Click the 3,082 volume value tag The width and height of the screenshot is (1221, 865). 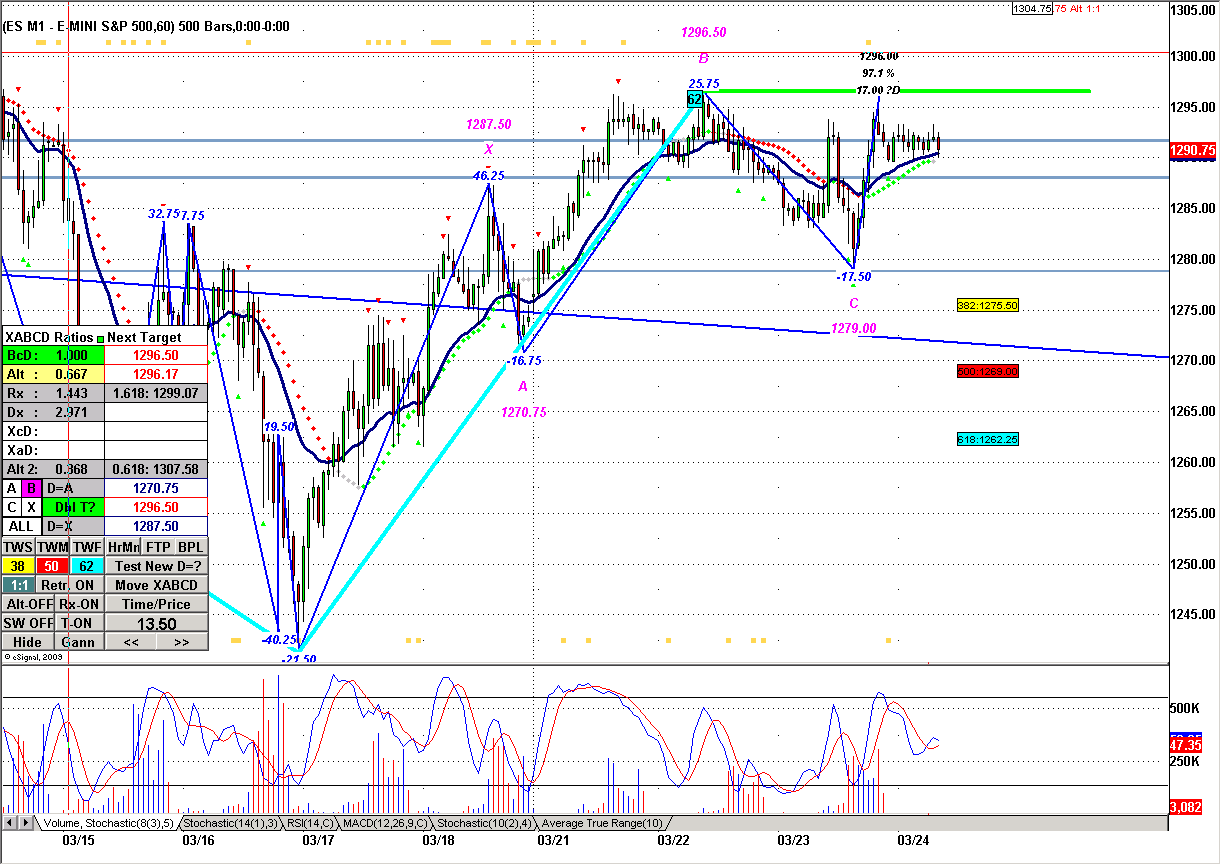pyautogui.click(x=1186, y=806)
